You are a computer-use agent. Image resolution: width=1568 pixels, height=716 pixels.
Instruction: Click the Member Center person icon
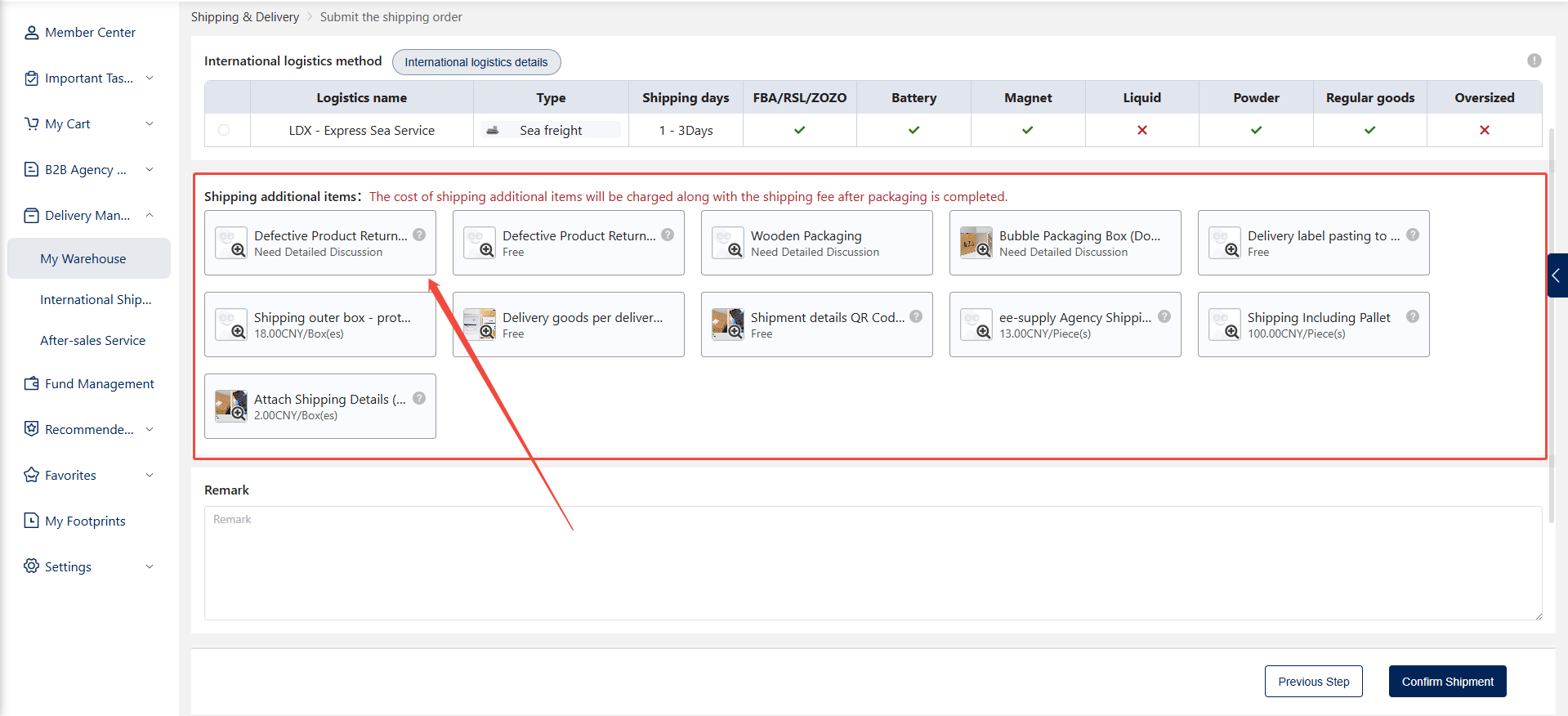(32, 33)
